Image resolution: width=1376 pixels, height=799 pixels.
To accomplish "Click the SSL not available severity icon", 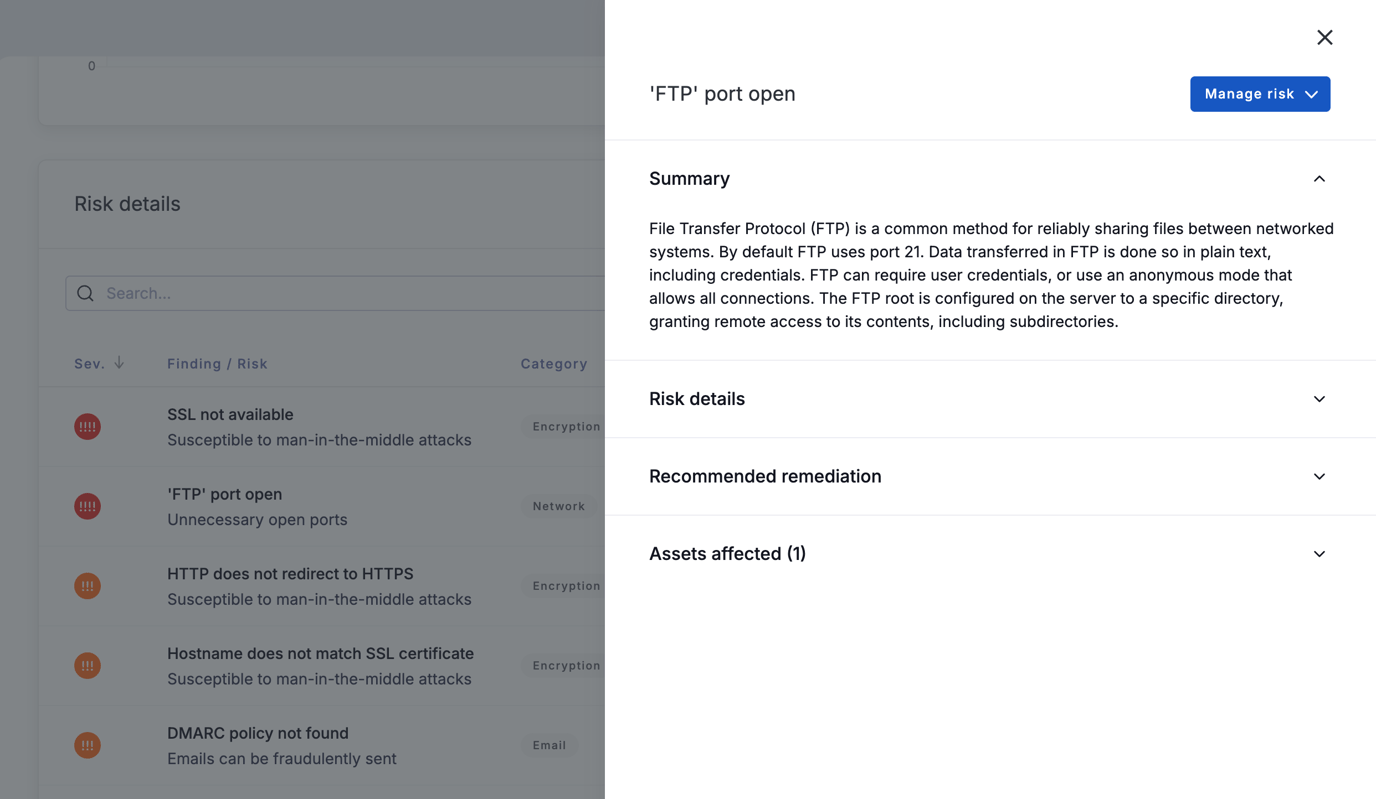I will tap(87, 427).
